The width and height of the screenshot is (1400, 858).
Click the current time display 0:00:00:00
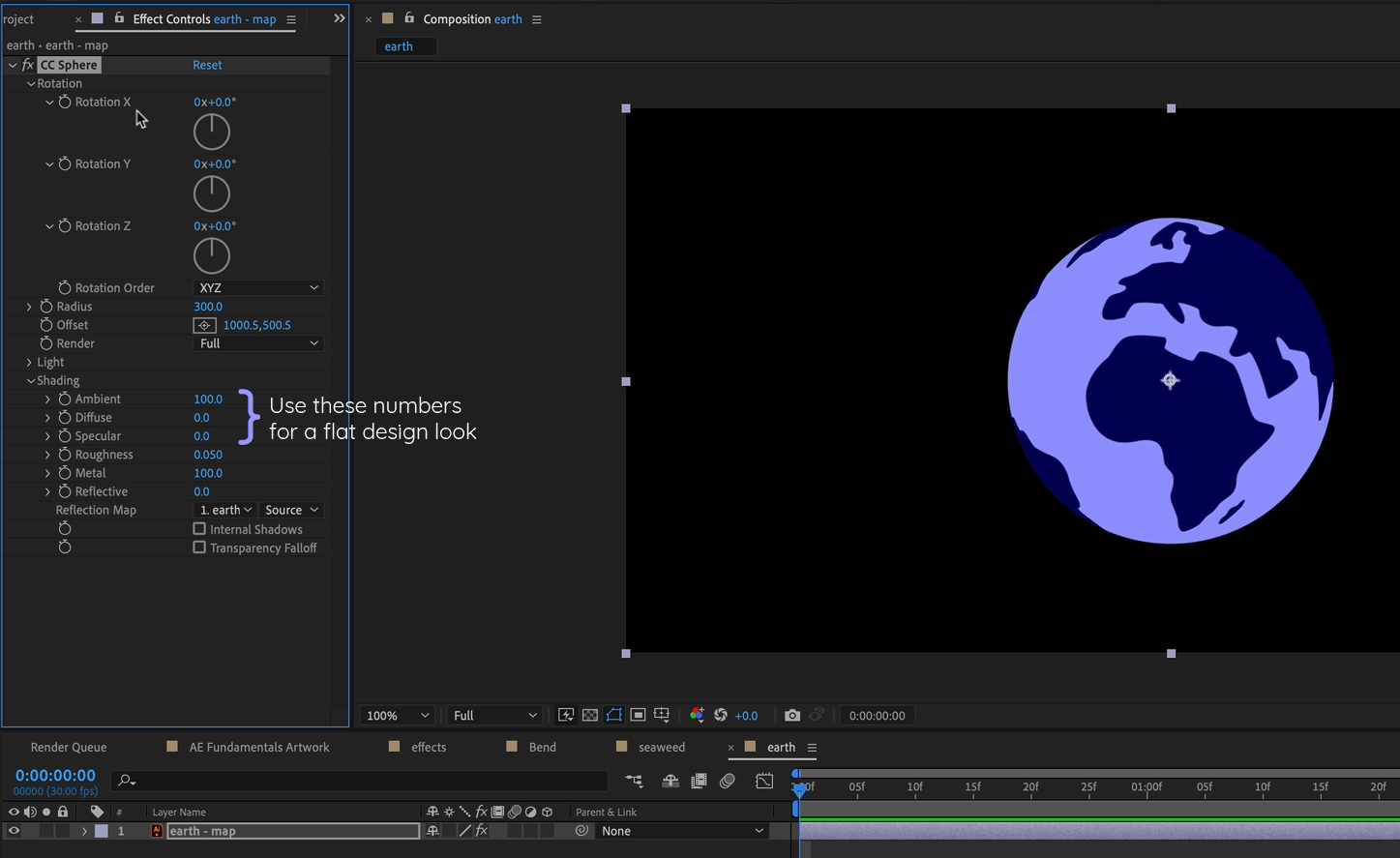pyautogui.click(x=55, y=775)
